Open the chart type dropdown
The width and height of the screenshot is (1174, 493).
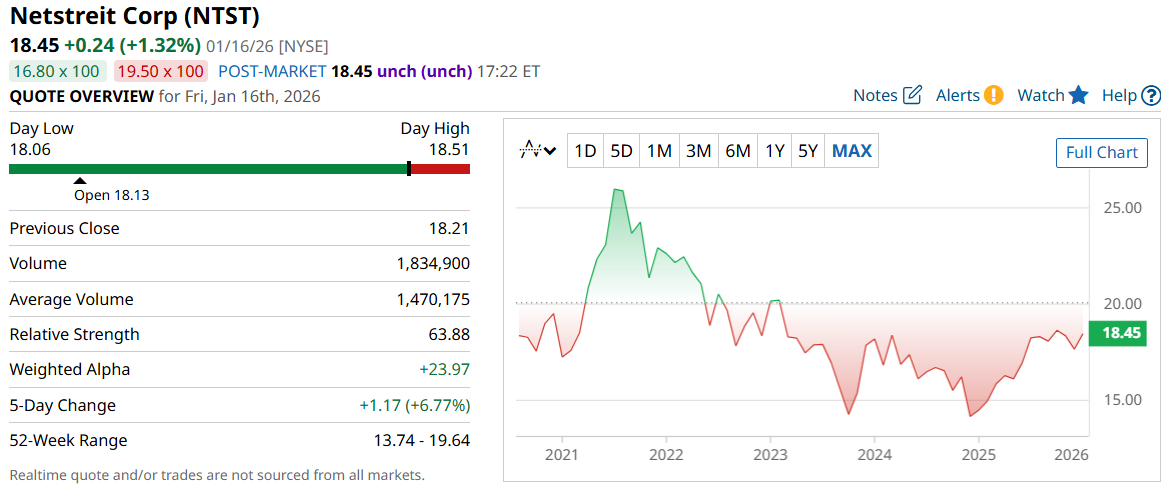(538, 151)
